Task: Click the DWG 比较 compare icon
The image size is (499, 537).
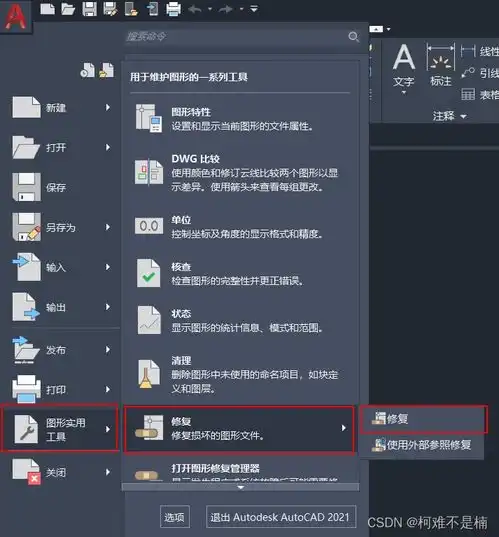Action: point(149,172)
